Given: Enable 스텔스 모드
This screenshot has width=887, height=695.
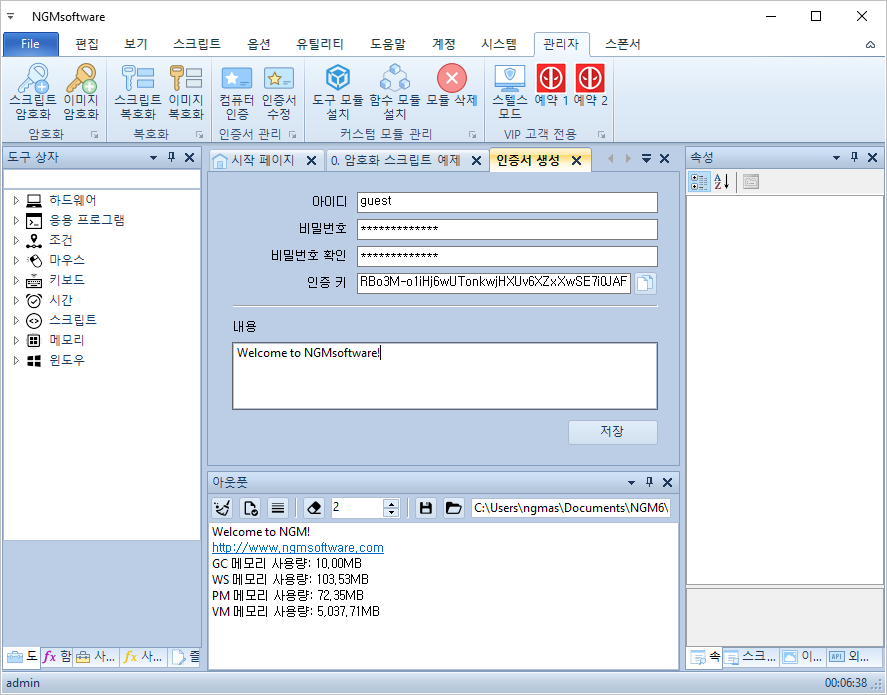Looking at the screenshot, I should tap(510, 92).
